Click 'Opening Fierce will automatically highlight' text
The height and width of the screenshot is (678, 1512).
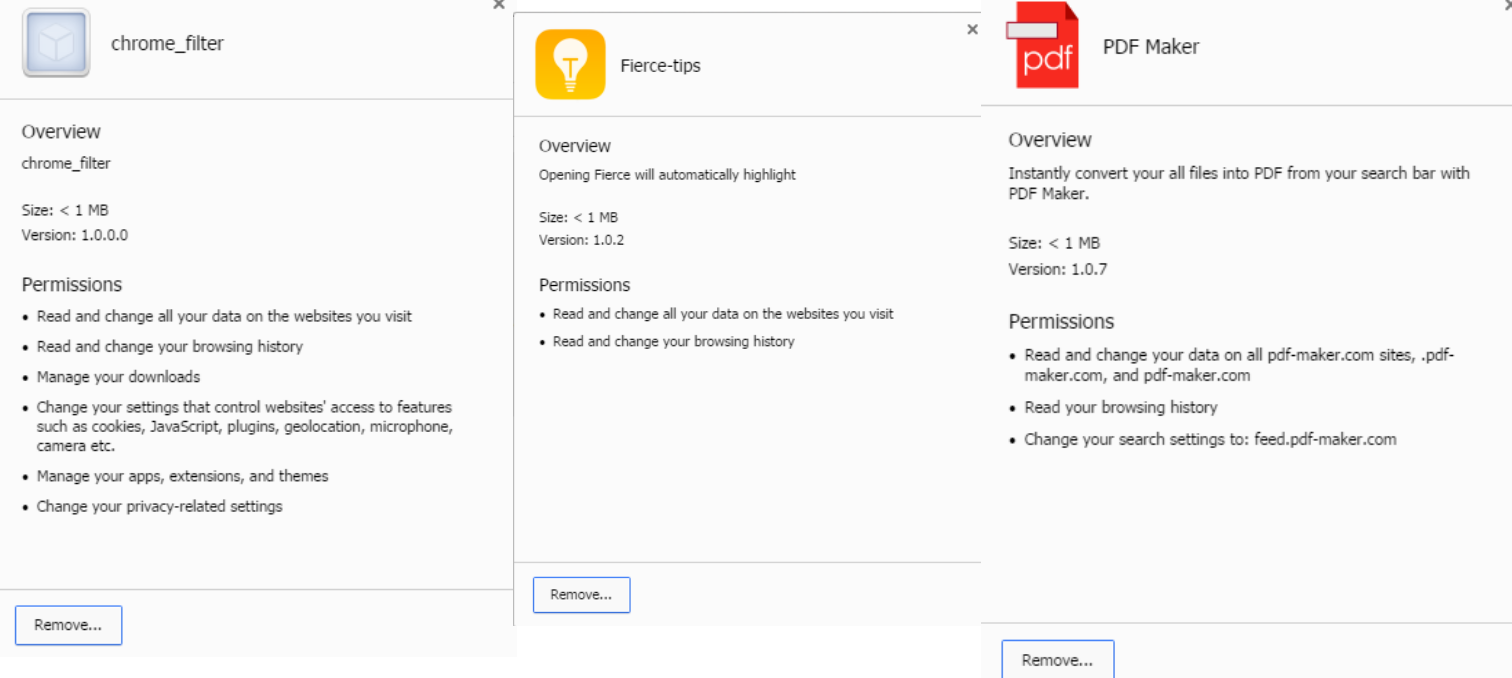point(667,174)
